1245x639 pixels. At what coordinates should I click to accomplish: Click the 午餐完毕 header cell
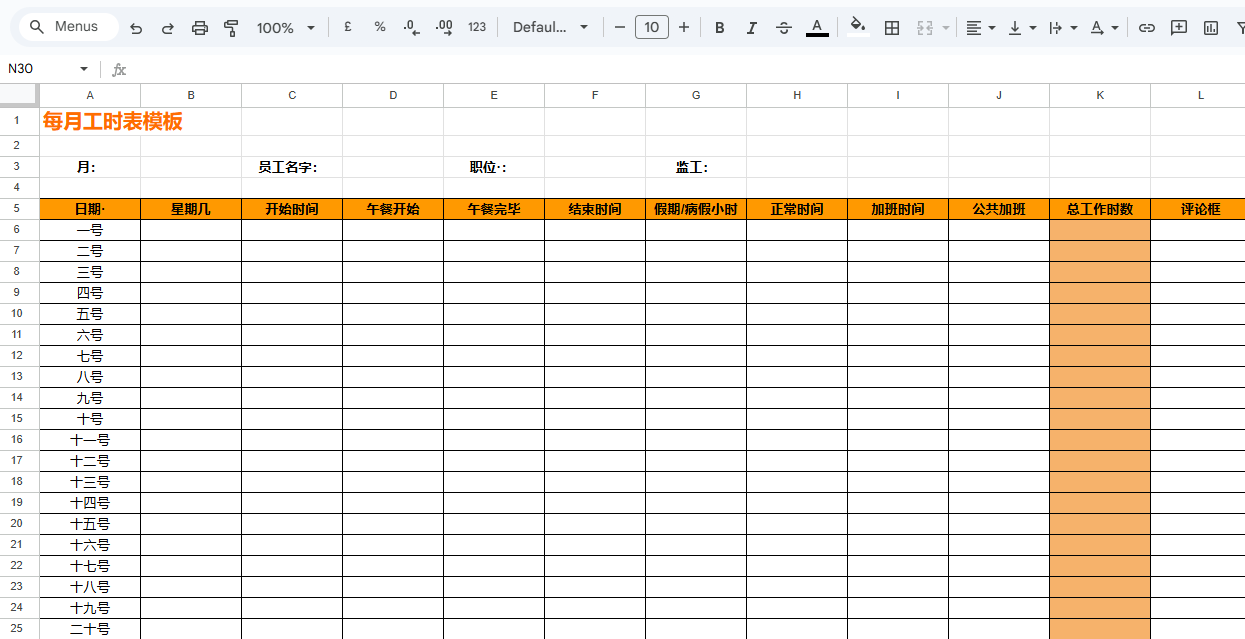tap(494, 209)
